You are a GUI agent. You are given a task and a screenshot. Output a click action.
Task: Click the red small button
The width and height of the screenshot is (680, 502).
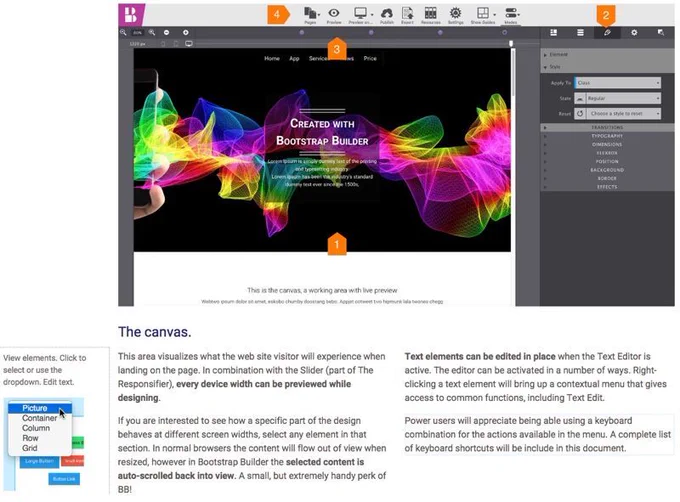(x=73, y=461)
